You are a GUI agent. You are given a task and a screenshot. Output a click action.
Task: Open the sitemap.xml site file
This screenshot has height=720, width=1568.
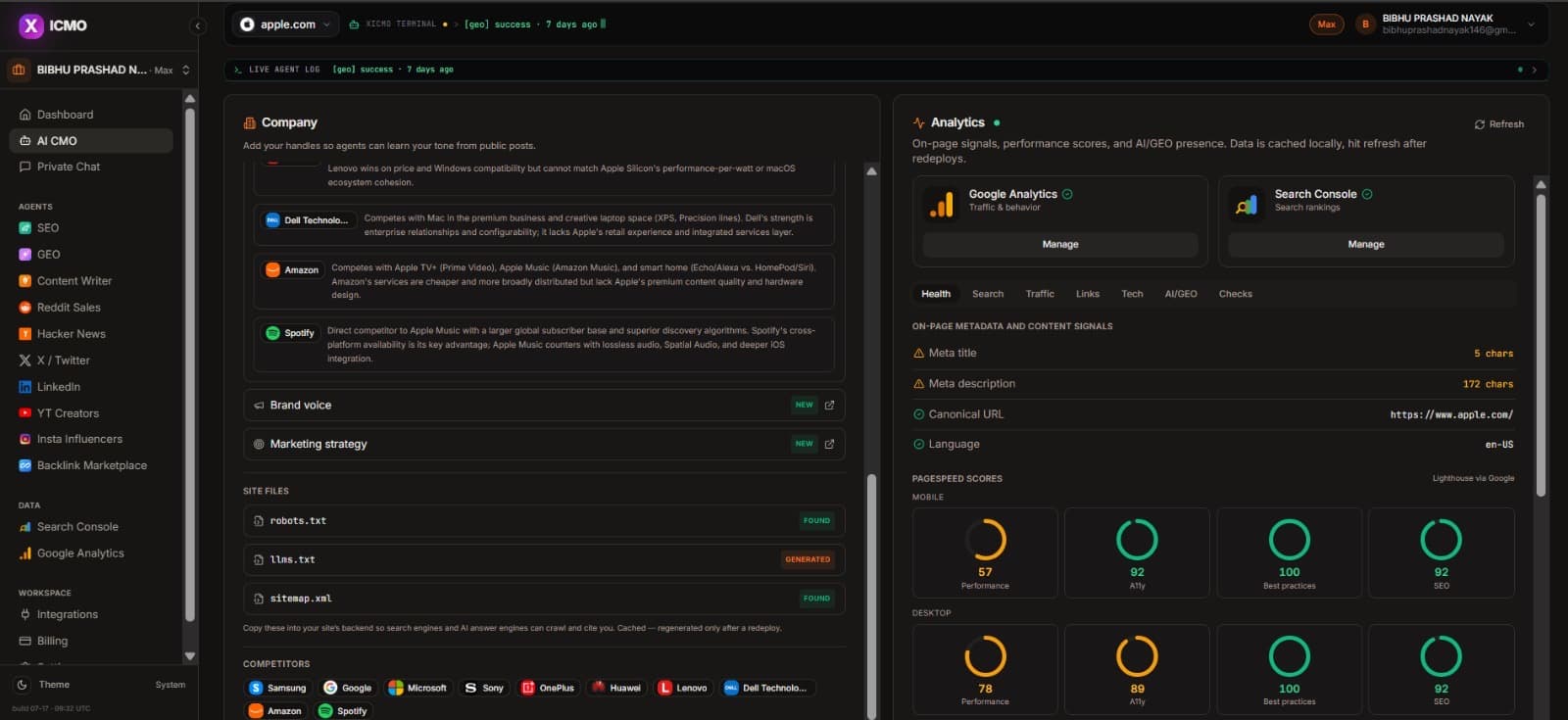pyautogui.click(x=544, y=599)
